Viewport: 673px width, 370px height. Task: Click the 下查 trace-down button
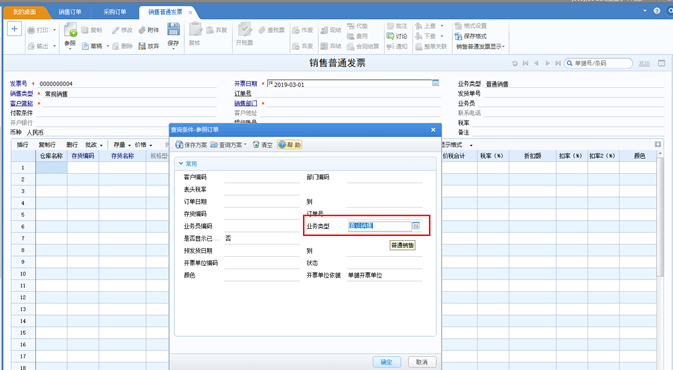point(425,36)
